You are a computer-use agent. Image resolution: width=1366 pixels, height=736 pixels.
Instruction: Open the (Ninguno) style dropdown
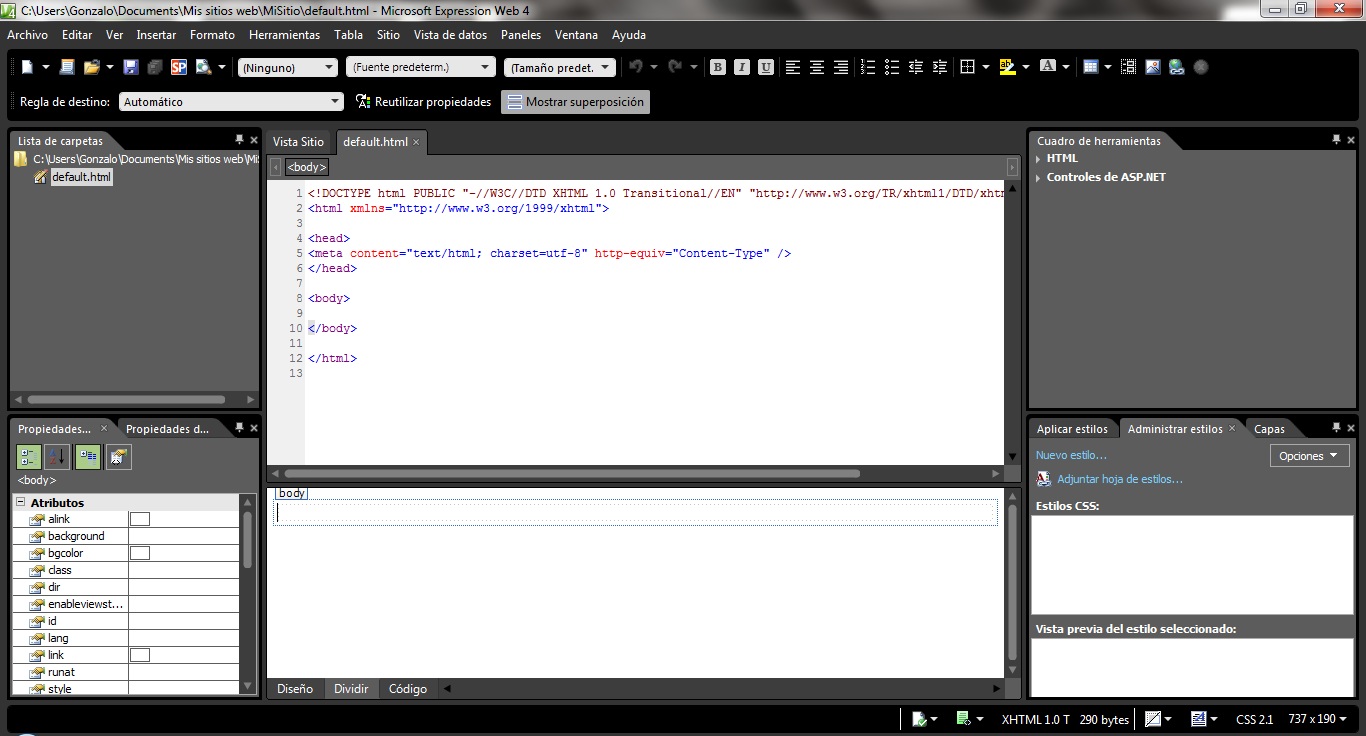click(x=288, y=67)
